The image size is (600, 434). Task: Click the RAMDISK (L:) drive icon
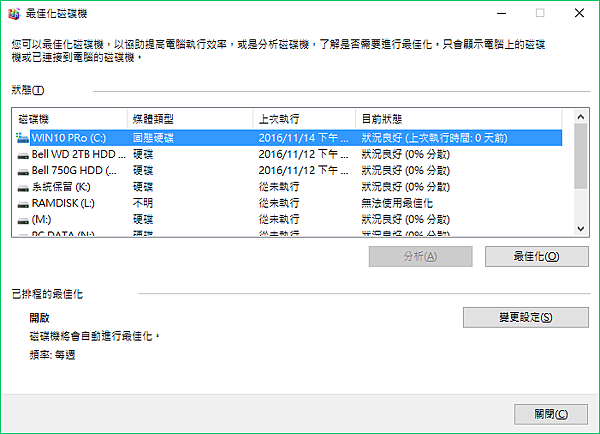pos(23,204)
